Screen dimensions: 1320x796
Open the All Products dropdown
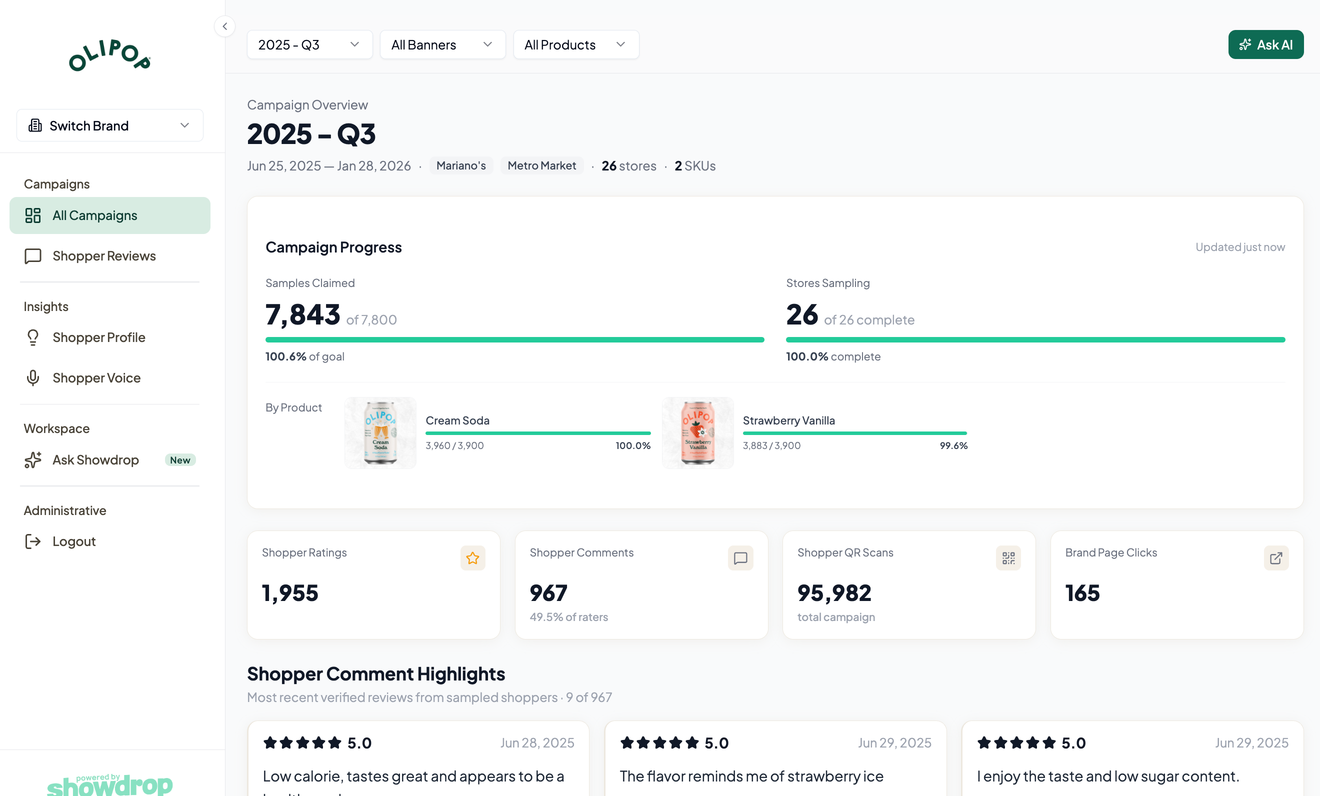tap(576, 45)
